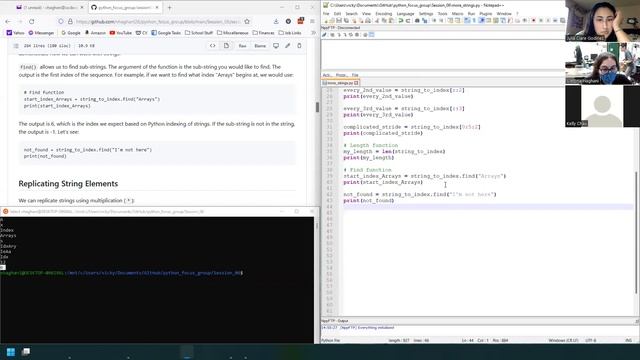The height and width of the screenshot is (360, 640).
Task: Click the Save All icon in Notepad++ toolbar
Action: 346,20
